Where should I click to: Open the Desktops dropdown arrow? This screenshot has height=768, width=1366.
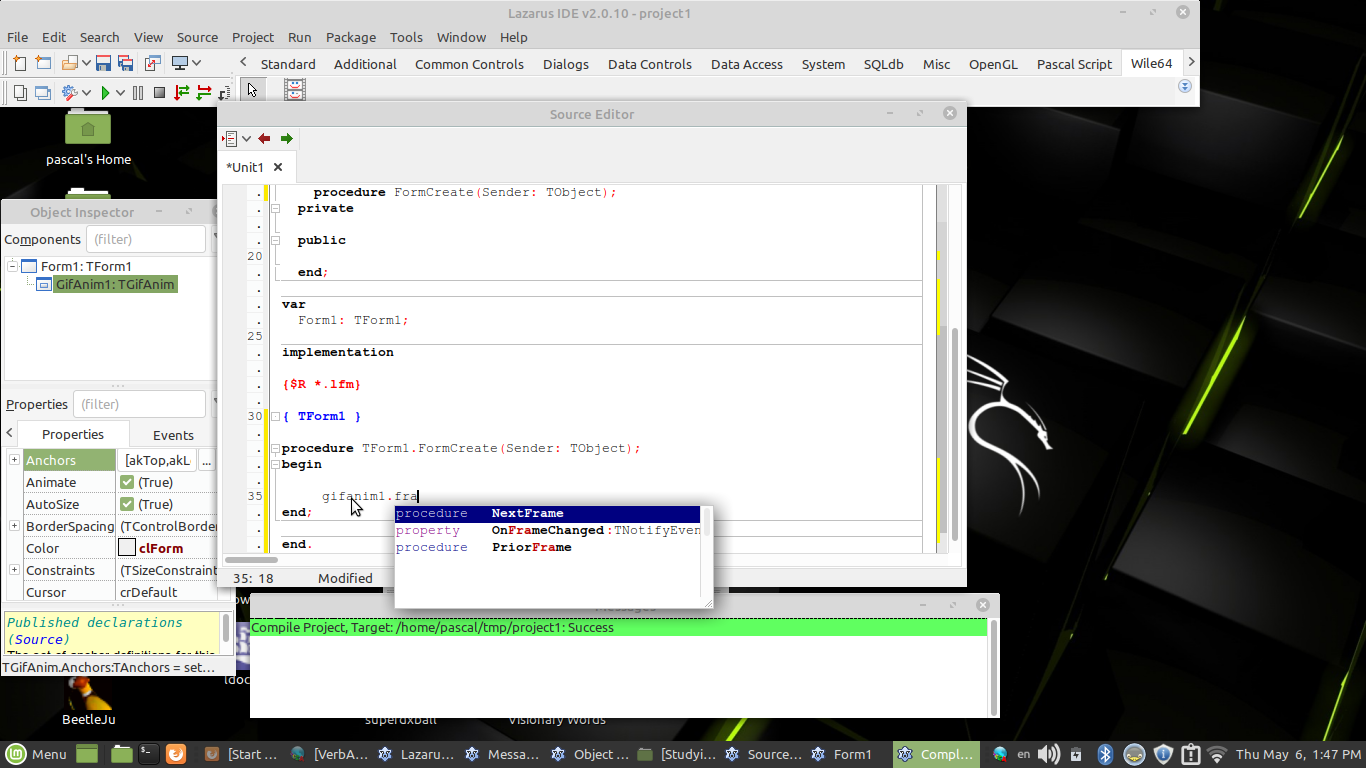pyautogui.click(x=197, y=63)
